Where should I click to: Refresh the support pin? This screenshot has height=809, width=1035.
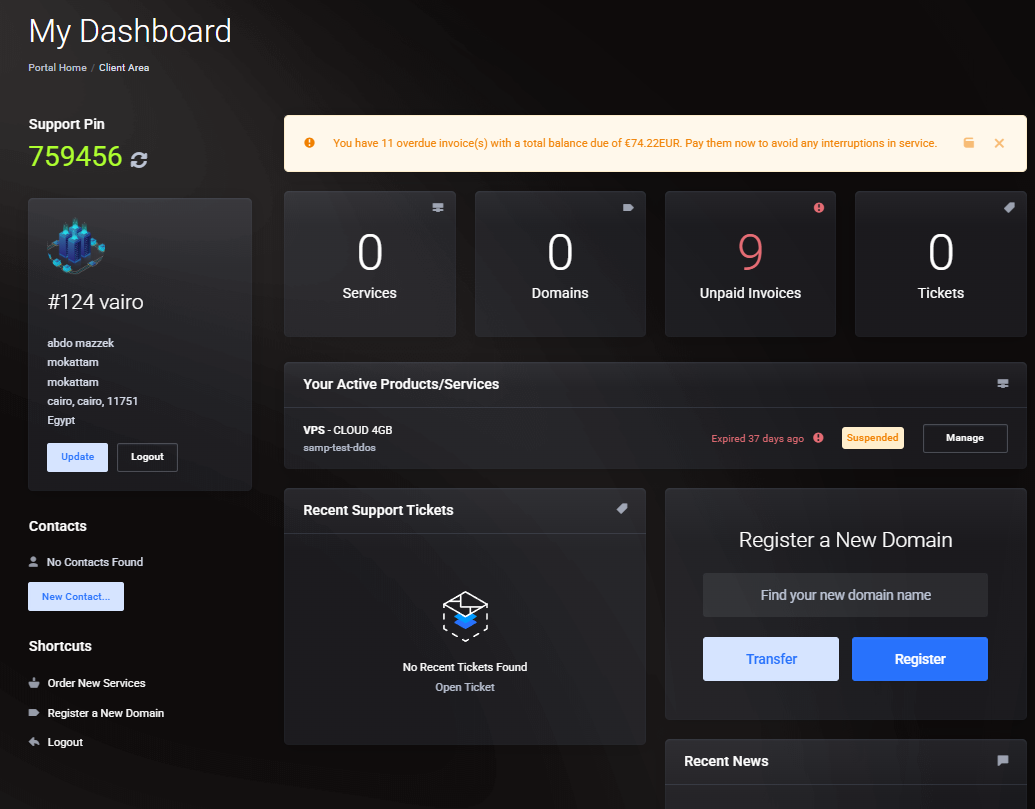[139, 160]
